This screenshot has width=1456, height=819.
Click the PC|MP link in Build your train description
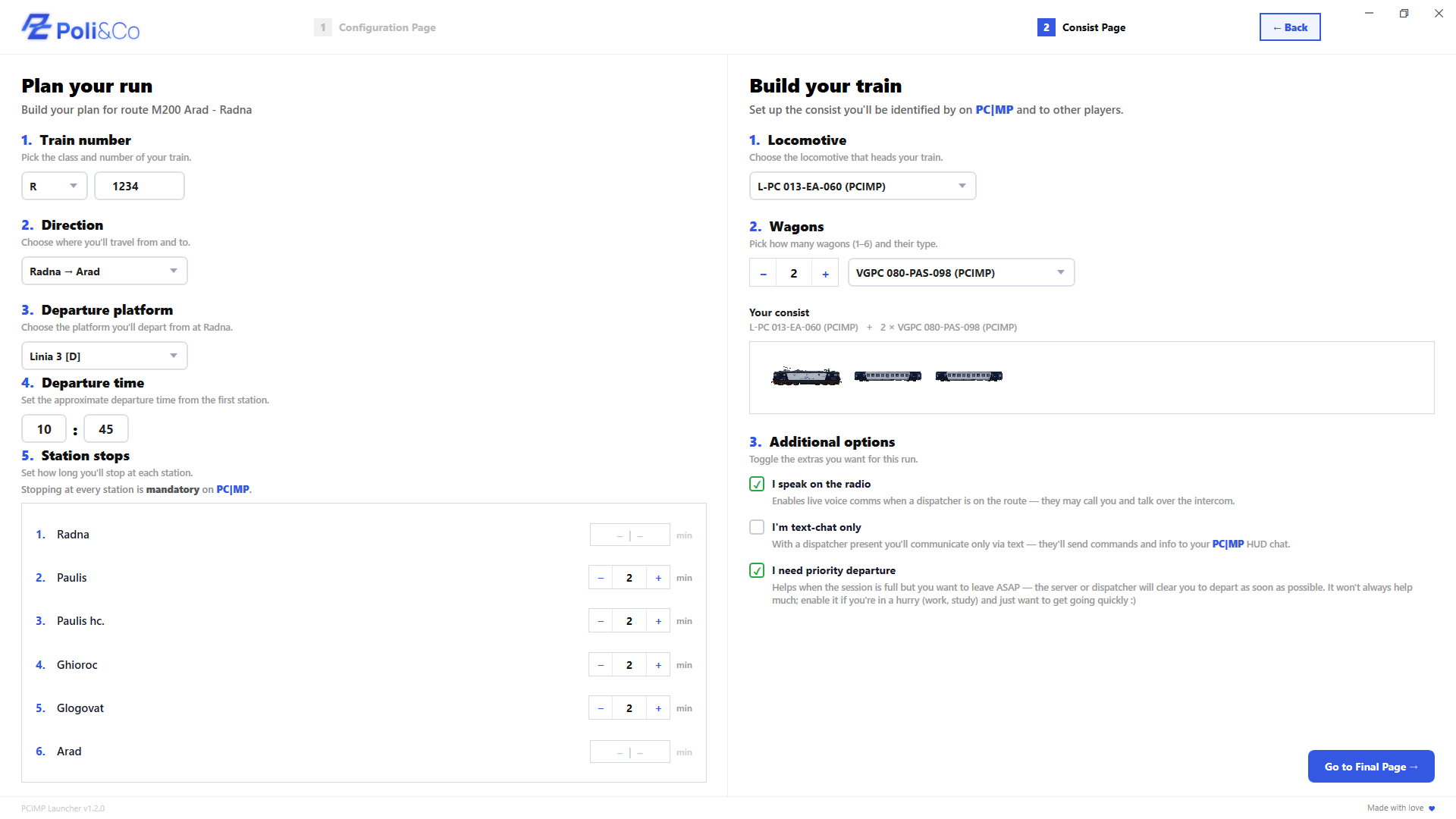click(994, 110)
